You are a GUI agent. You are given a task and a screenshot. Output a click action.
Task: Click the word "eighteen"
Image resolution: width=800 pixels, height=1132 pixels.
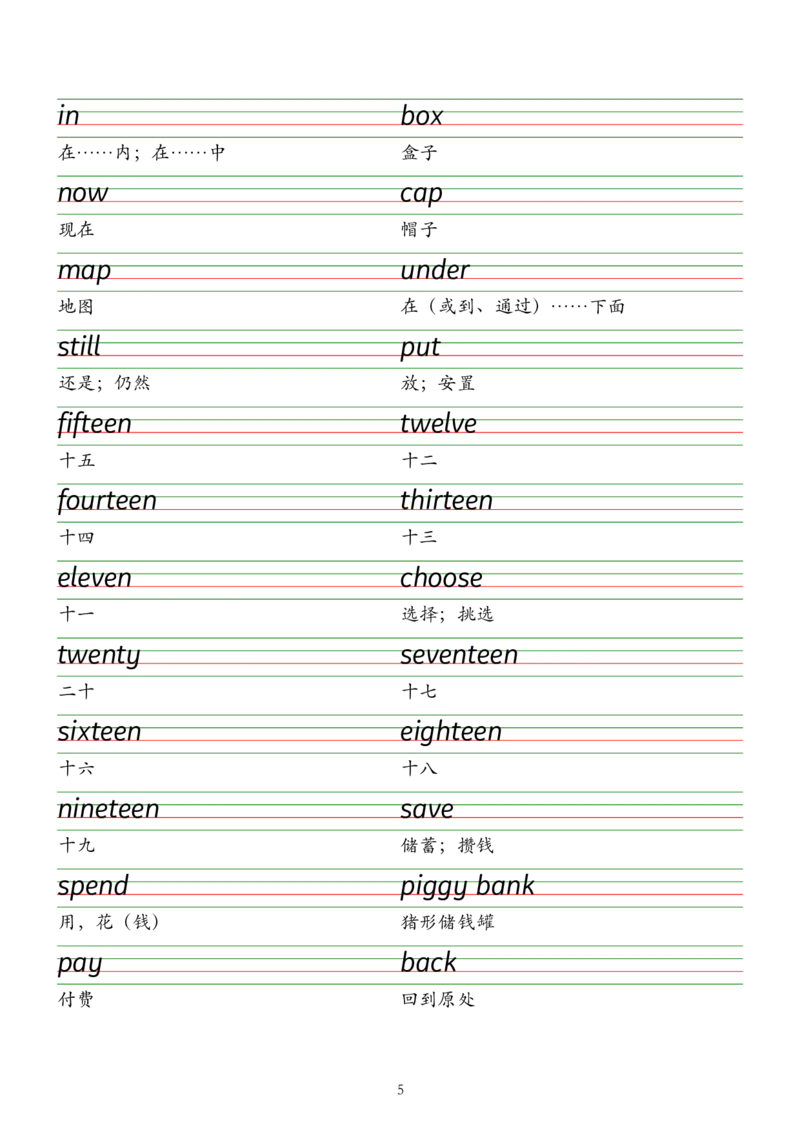pos(451,732)
